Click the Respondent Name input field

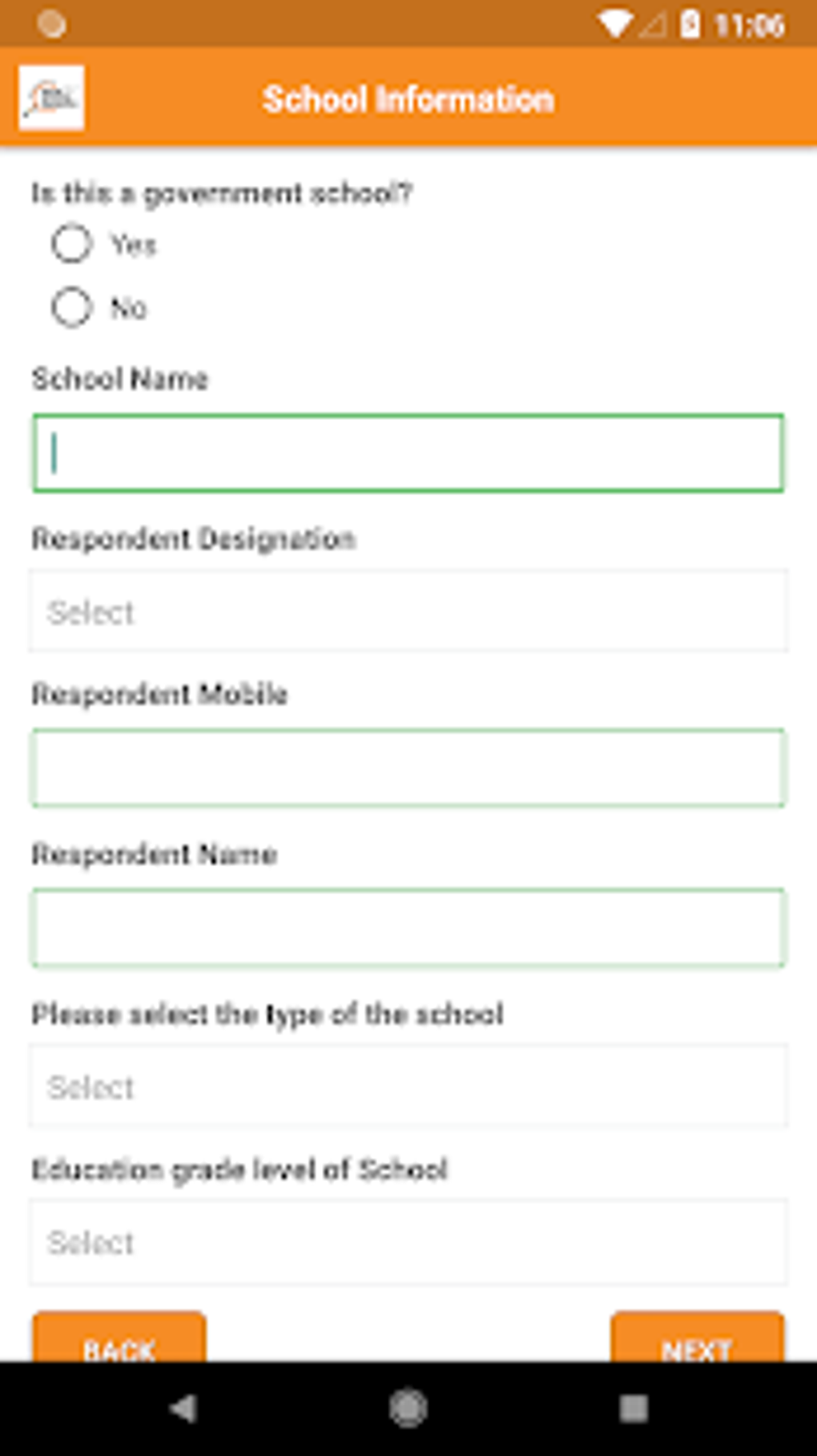tap(408, 927)
